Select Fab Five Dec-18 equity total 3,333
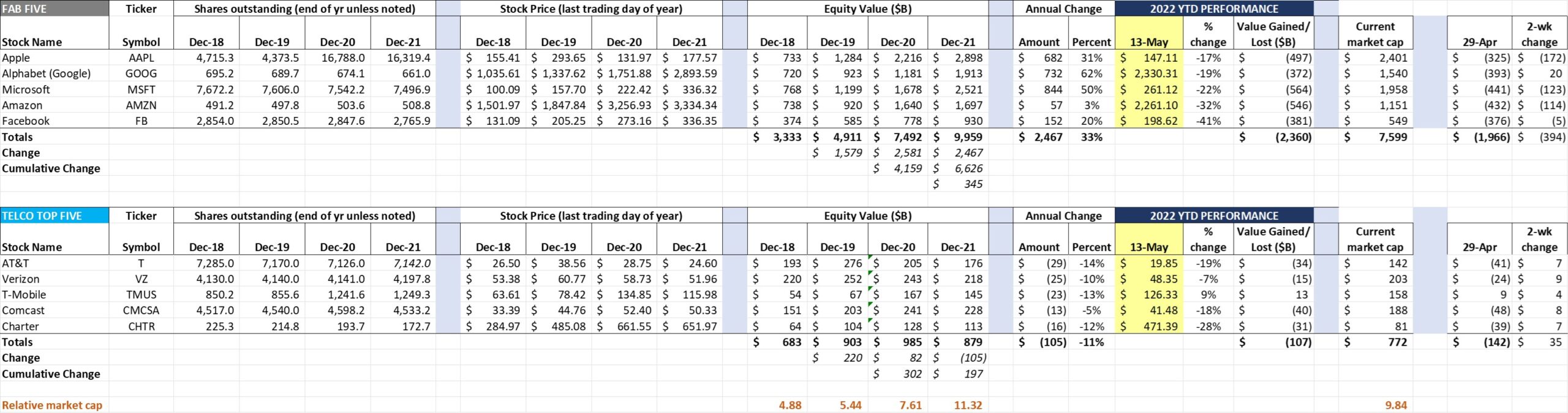The image size is (1568, 413). pos(777,137)
